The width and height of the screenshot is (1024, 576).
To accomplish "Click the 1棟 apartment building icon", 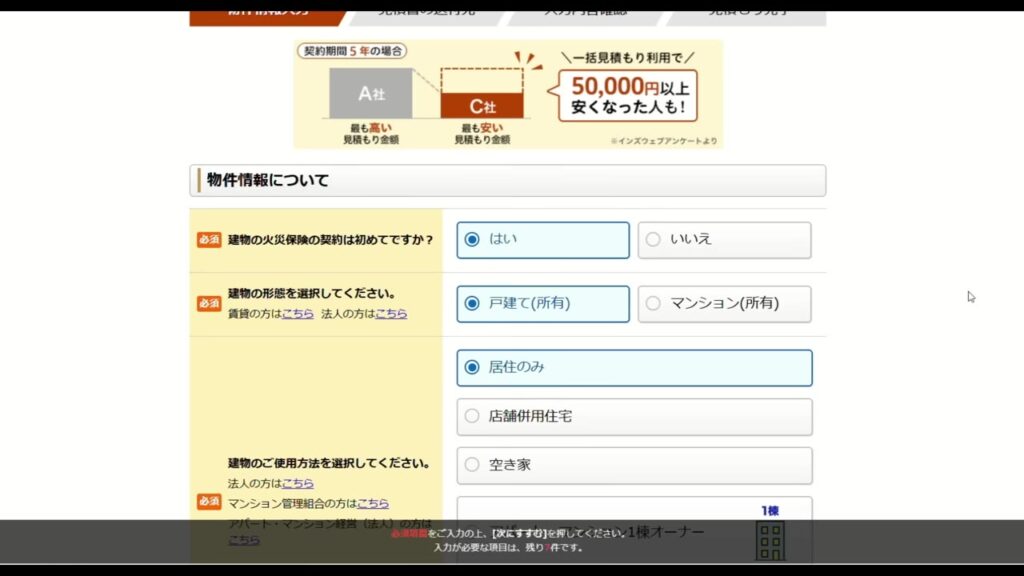I will click(770, 534).
